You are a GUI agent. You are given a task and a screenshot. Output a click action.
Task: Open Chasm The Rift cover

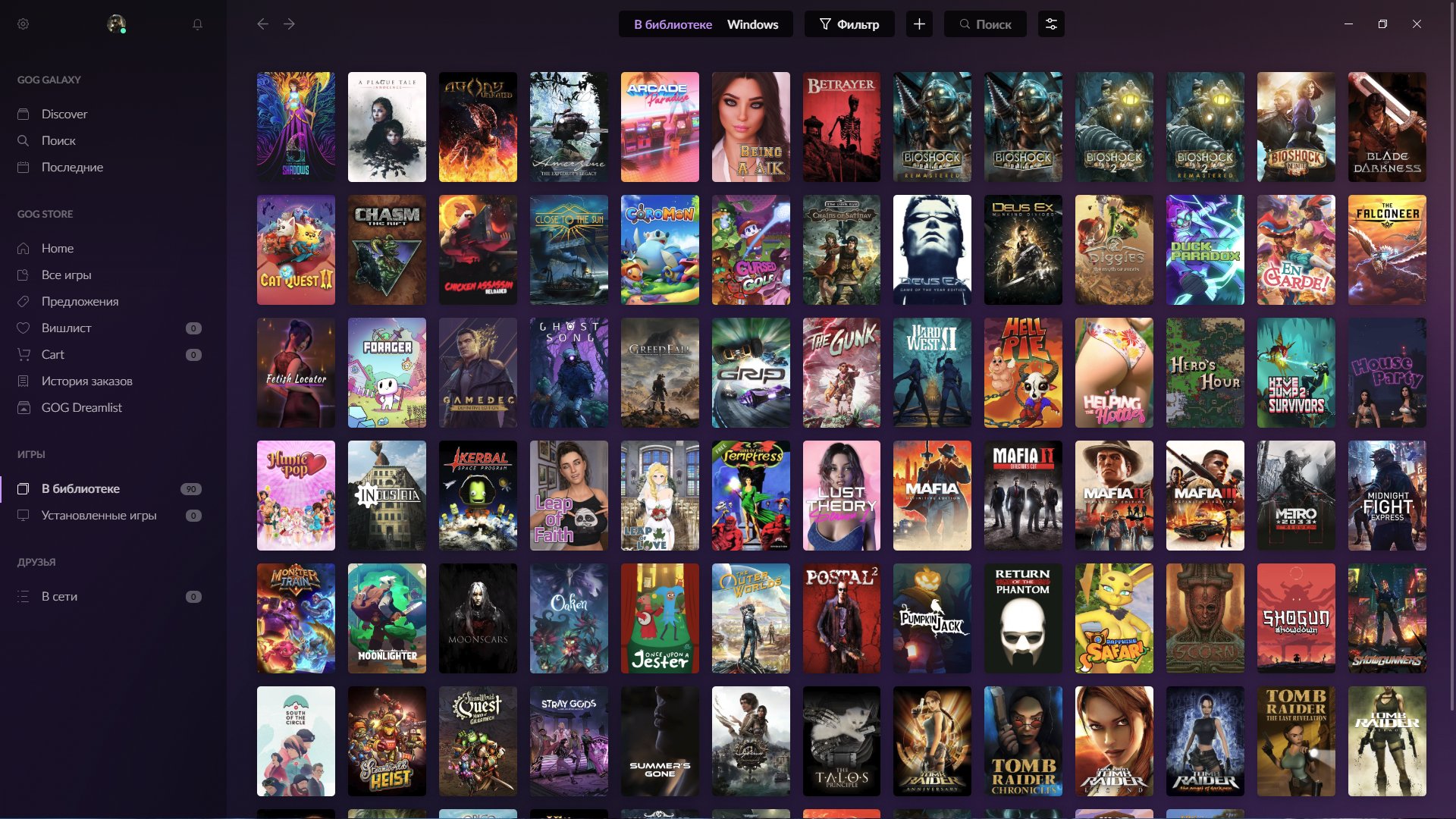click(387, 249)
